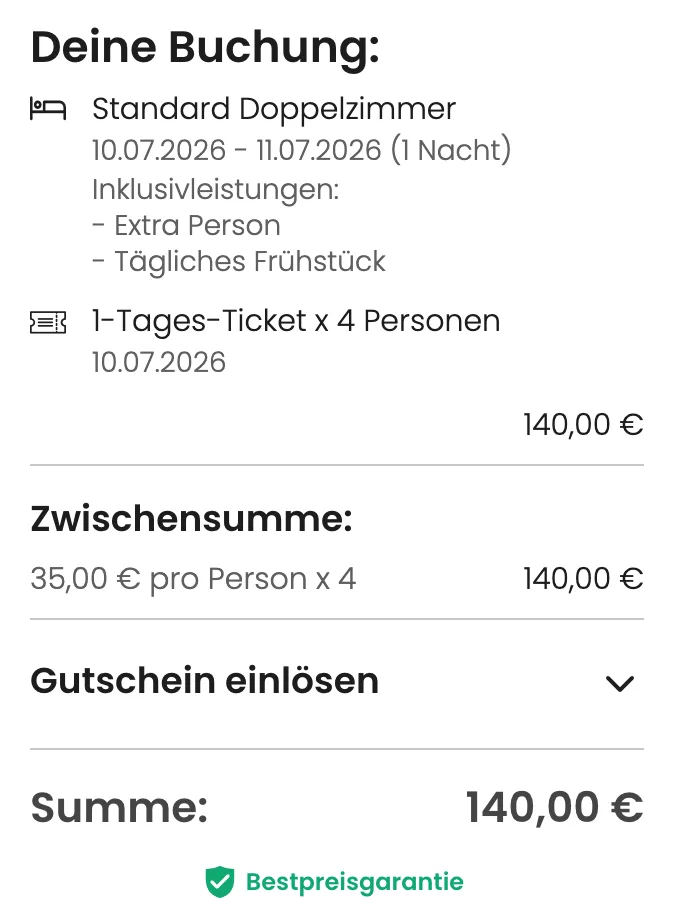Click the Summe label
Viewport: 682px width, 924px height.
coord(119,807)
